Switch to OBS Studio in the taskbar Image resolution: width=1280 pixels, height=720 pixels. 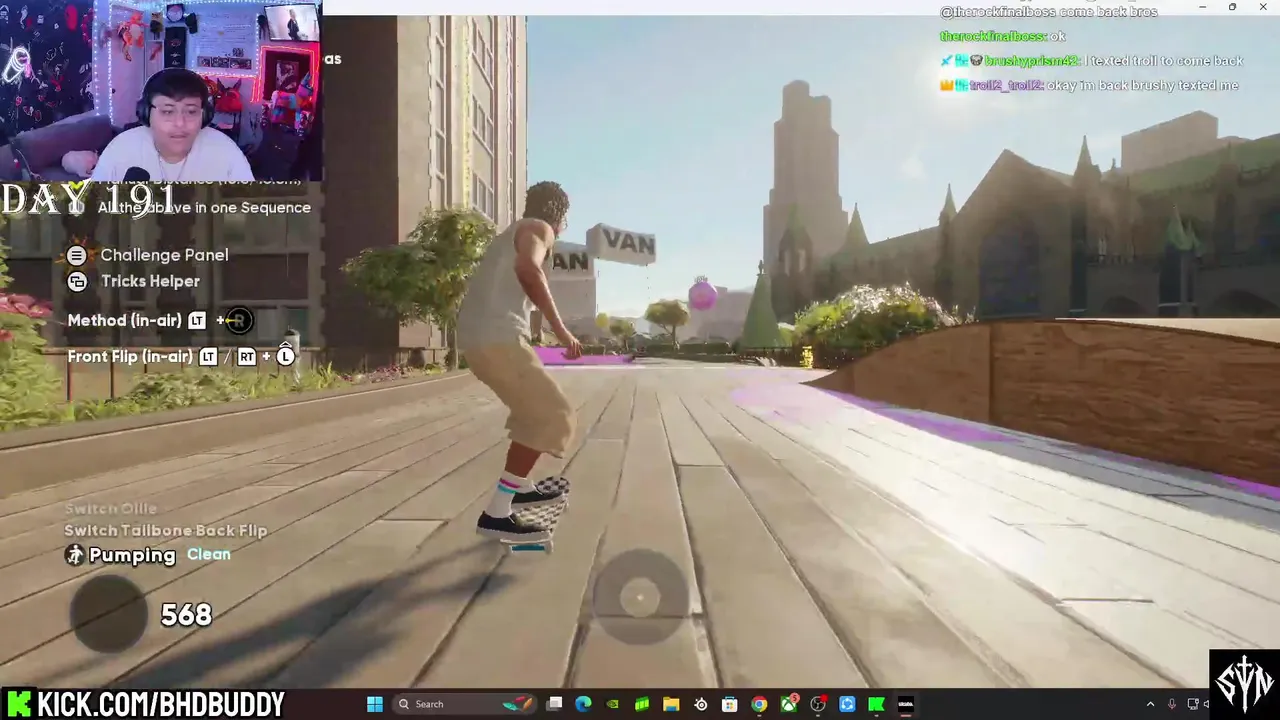pos(818,704)
